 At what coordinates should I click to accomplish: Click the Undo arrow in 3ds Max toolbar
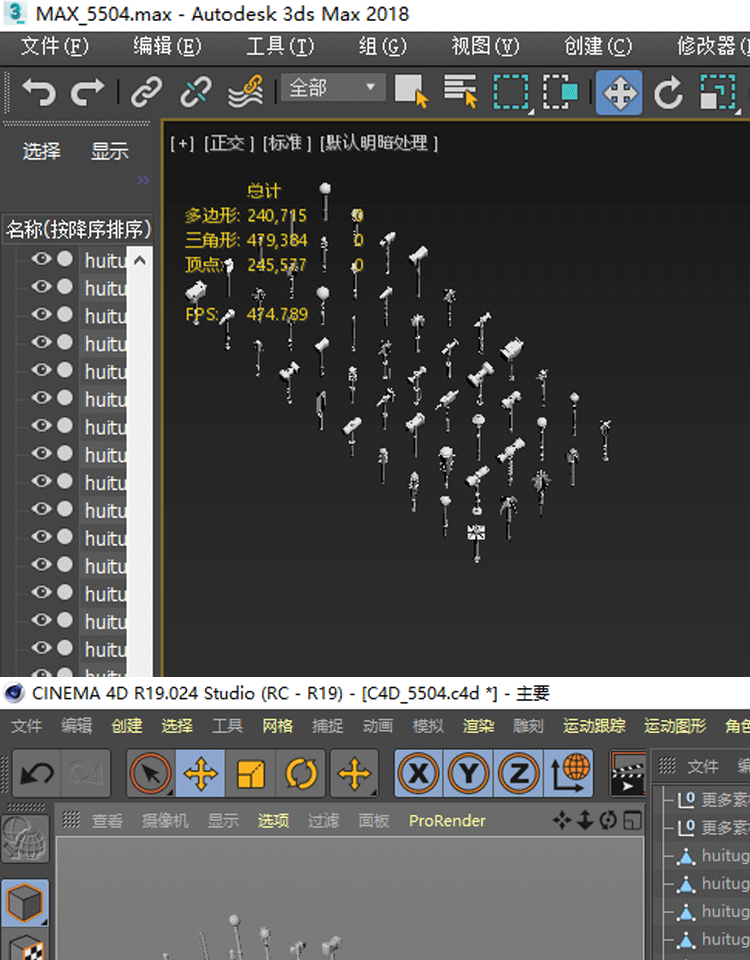[39, 92]
